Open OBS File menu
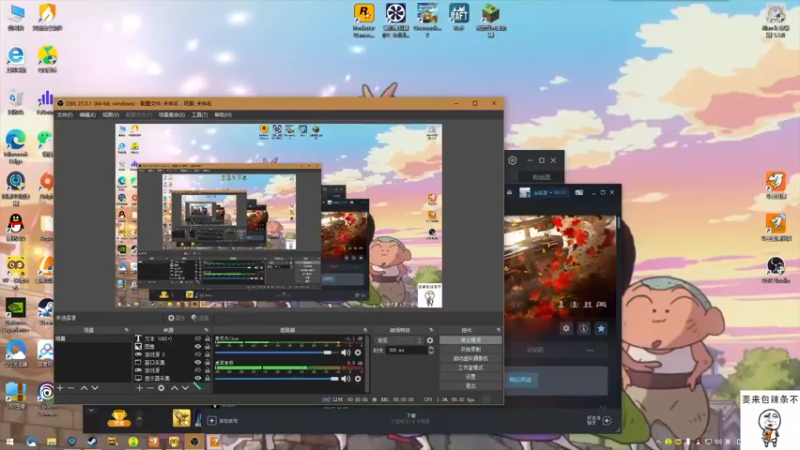 coord(65,115)
